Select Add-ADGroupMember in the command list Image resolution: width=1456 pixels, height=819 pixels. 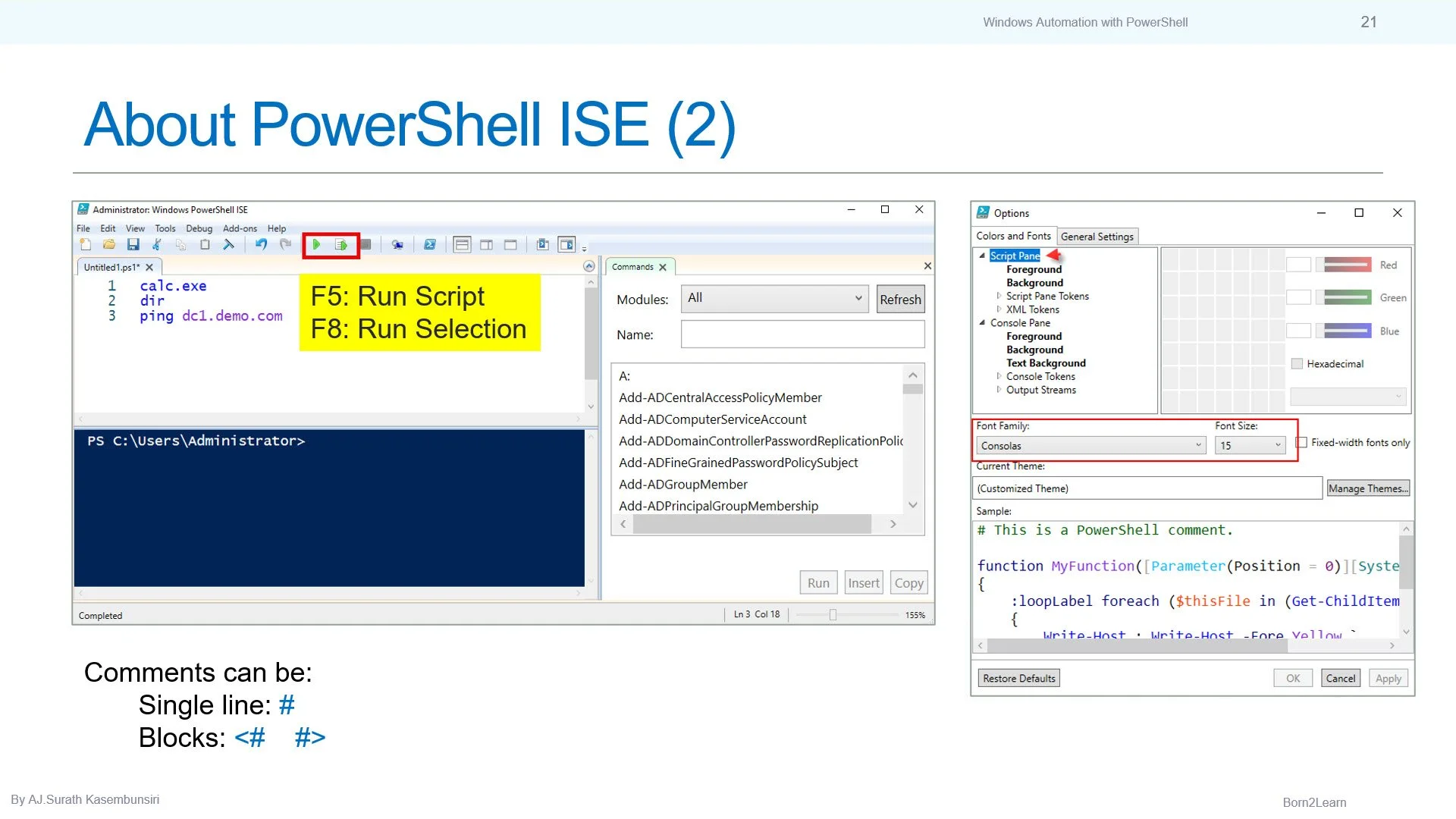click(x=683, y=484)
